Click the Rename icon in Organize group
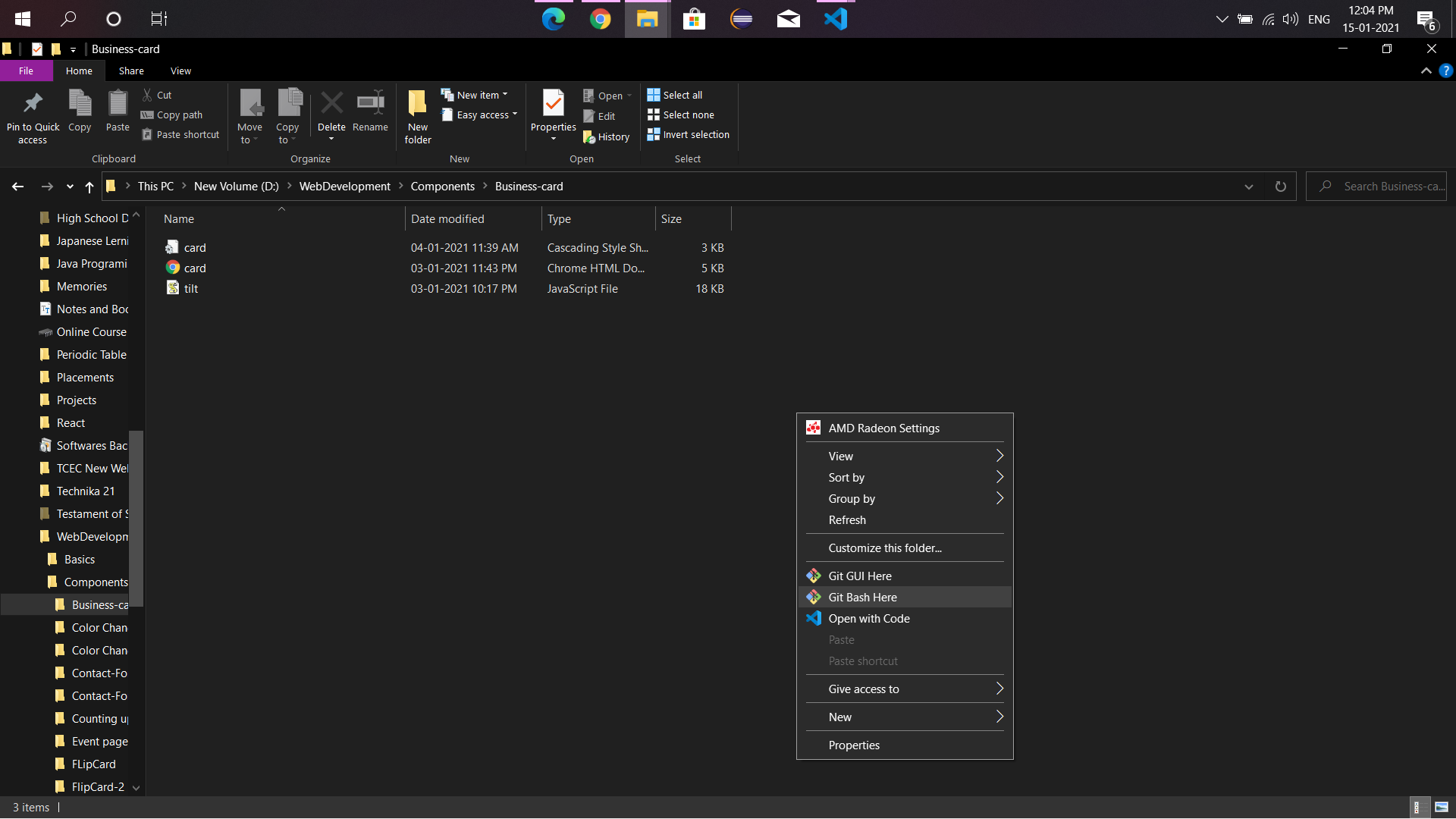The image size is (1456, 819). pos(370,104)
